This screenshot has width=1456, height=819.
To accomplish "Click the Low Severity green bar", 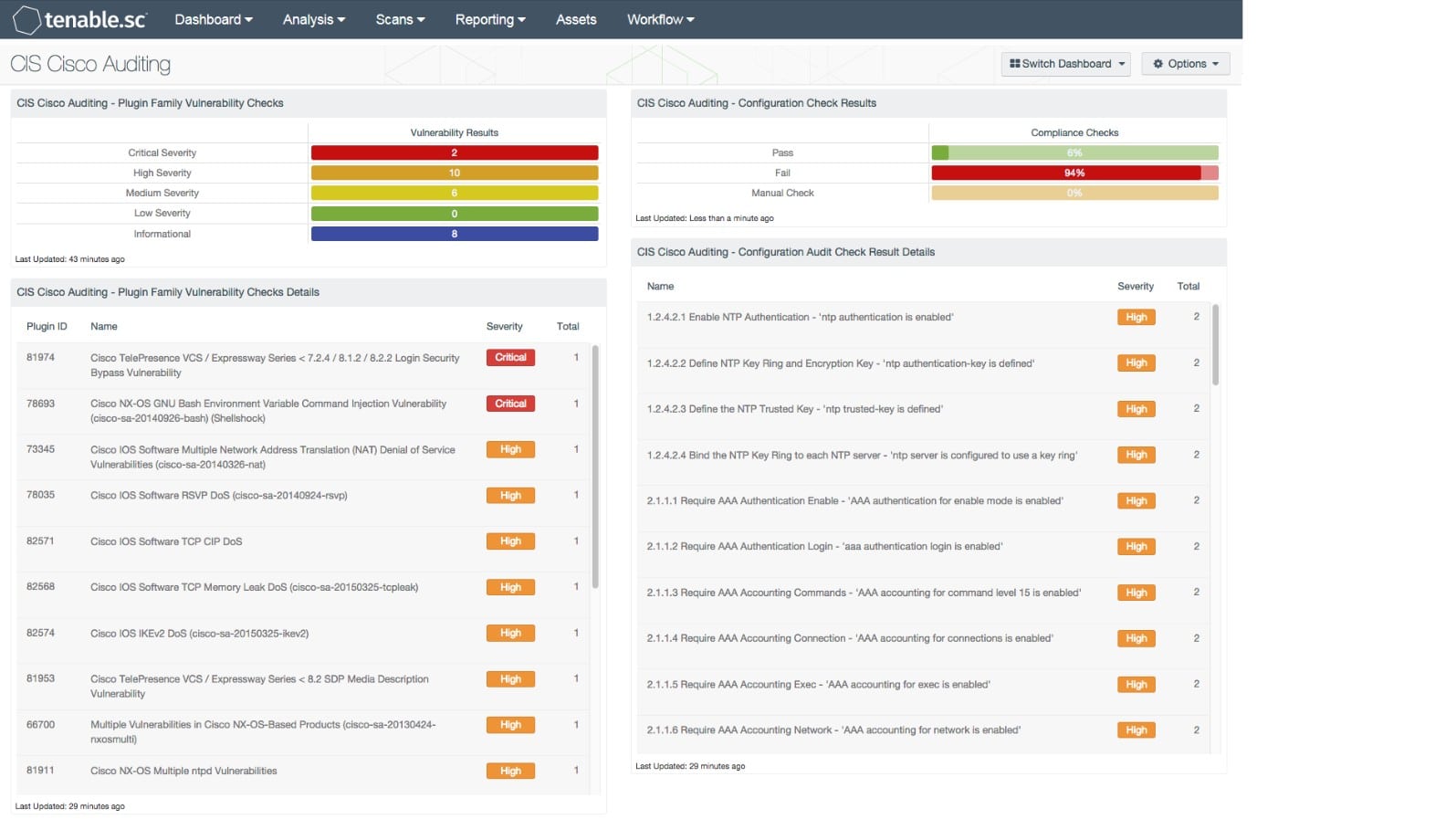I will coord(455,214).
